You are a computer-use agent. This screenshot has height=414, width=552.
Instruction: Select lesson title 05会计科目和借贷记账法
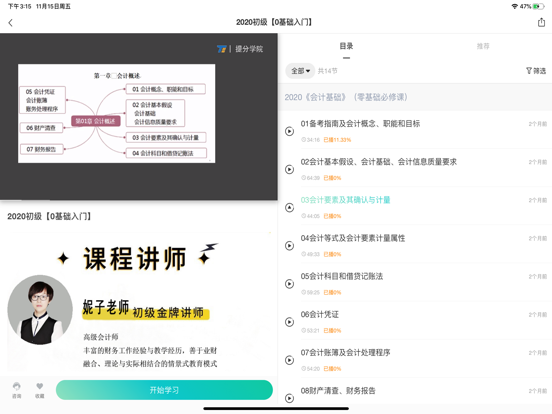pos(341,276)
